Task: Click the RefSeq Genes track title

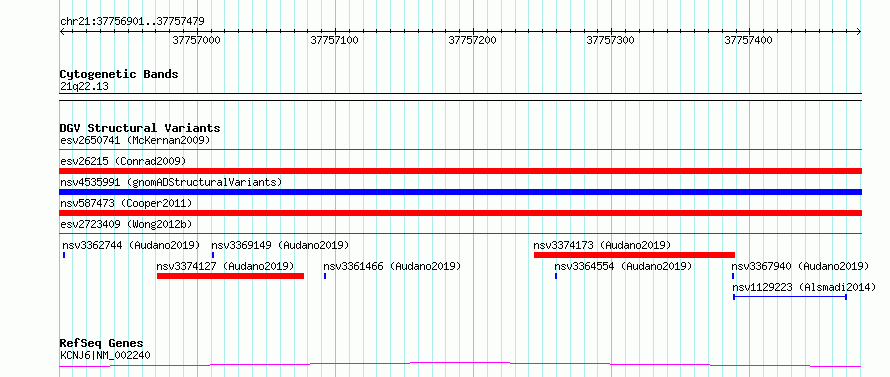Action: point(102,344)
